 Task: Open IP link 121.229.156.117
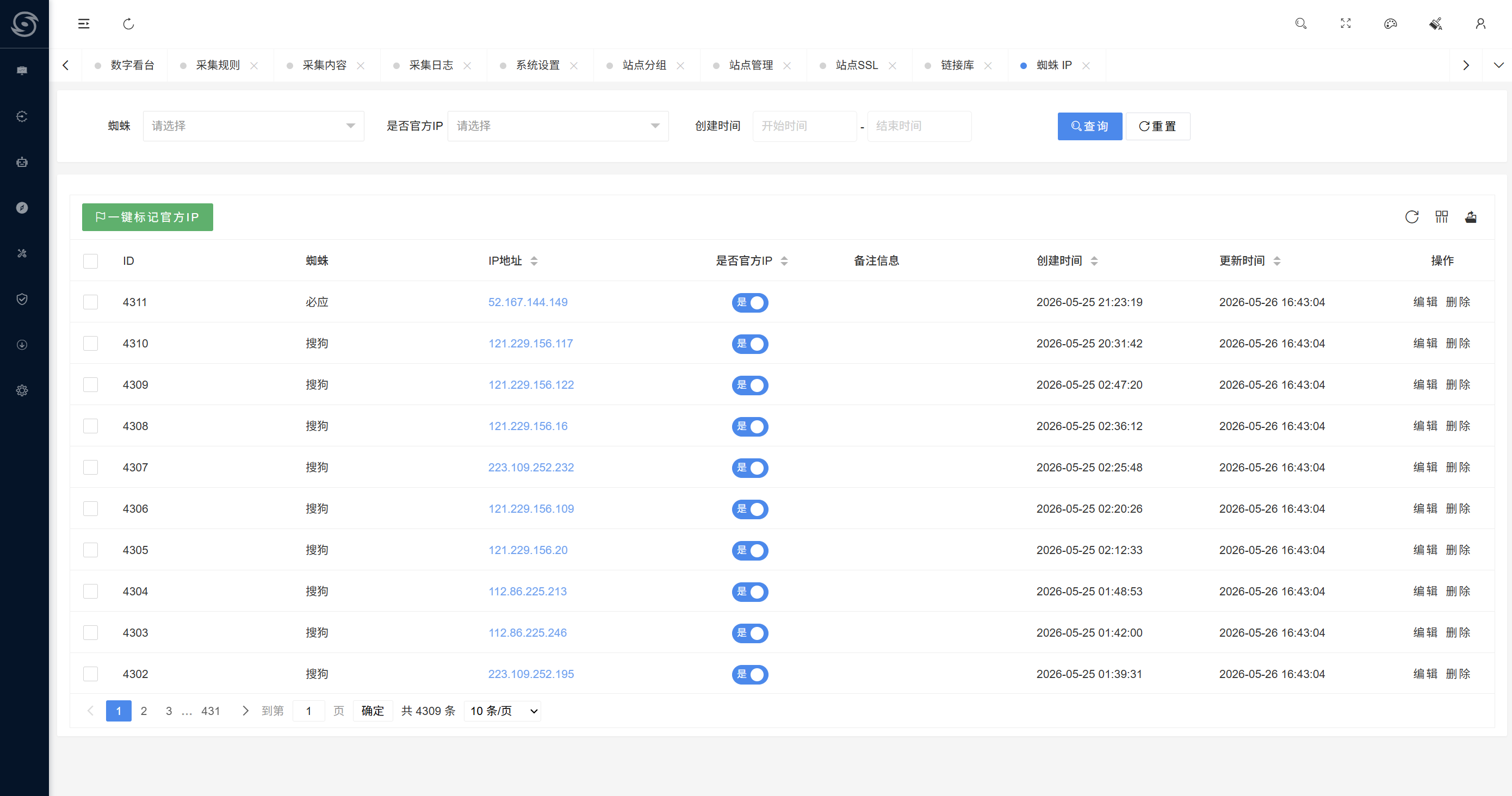[x=531, y=344]
